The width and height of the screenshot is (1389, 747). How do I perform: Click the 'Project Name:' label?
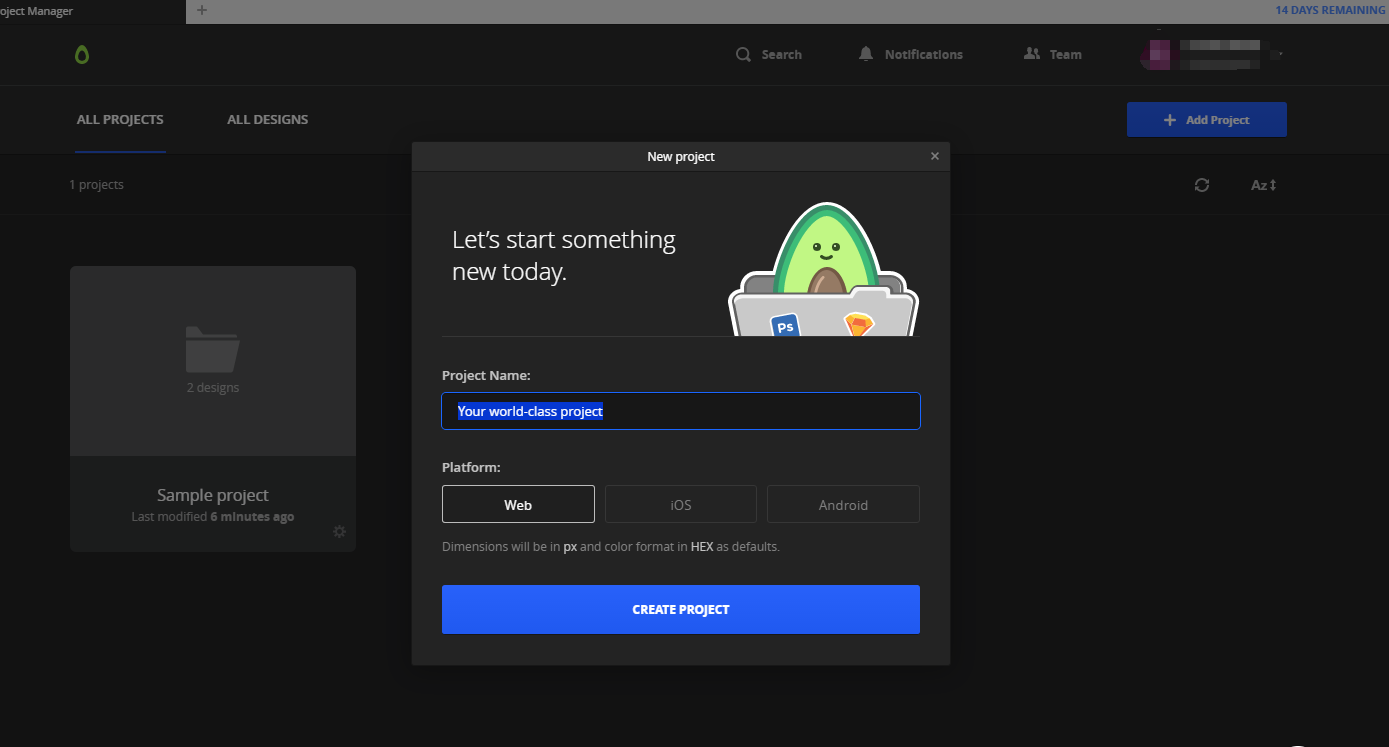(486, 376)
